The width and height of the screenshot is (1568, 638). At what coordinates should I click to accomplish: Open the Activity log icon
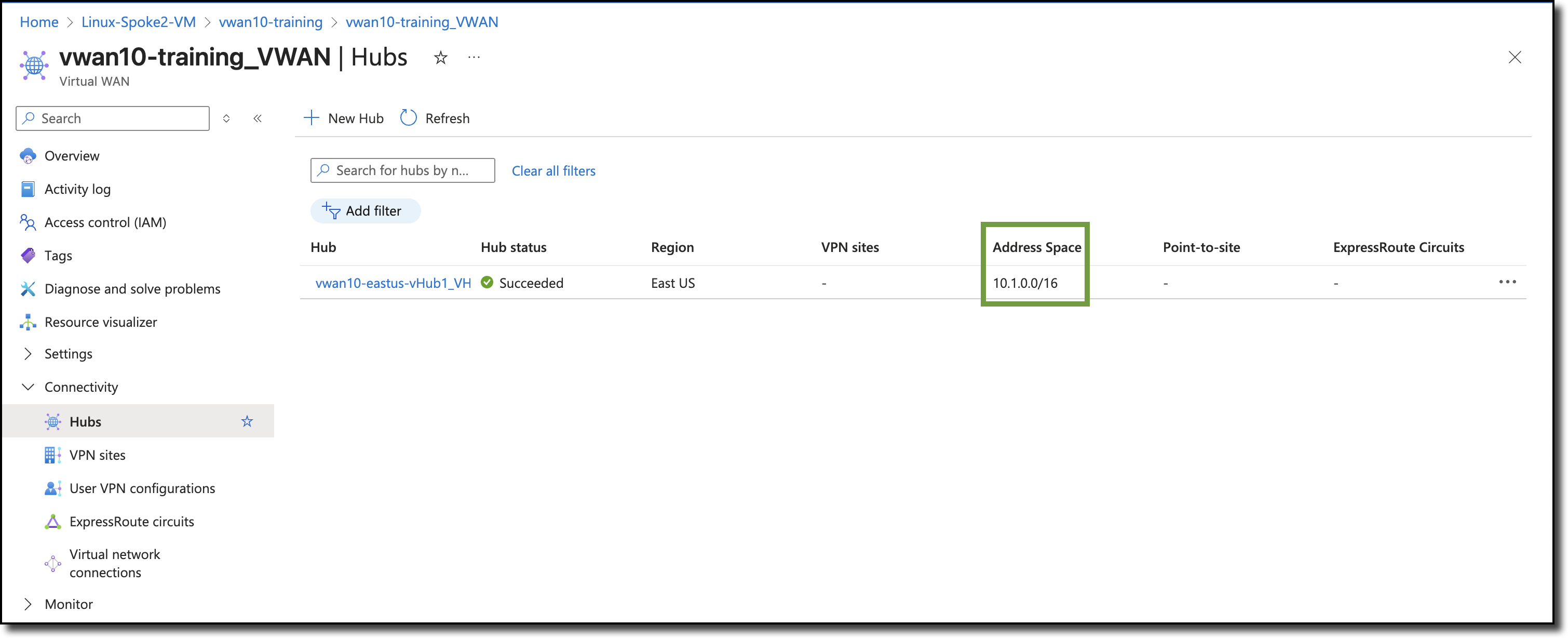click(x=28, y=189)
